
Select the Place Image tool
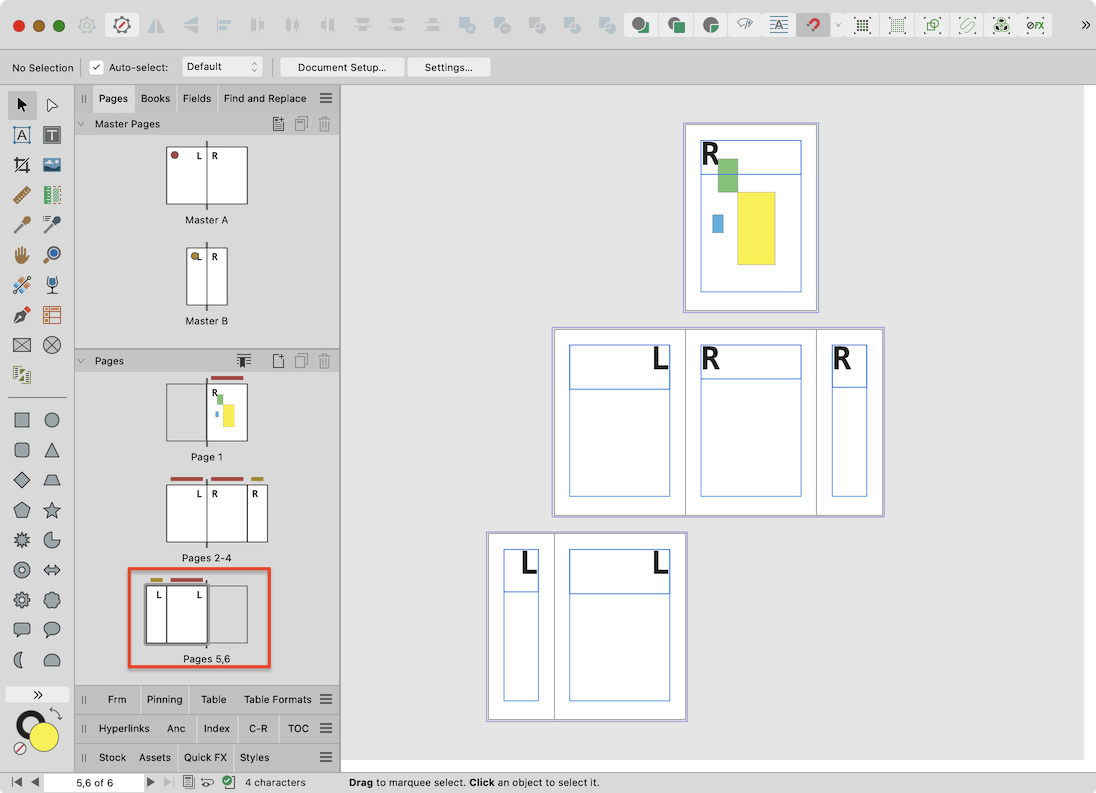(x=52, y=165)
